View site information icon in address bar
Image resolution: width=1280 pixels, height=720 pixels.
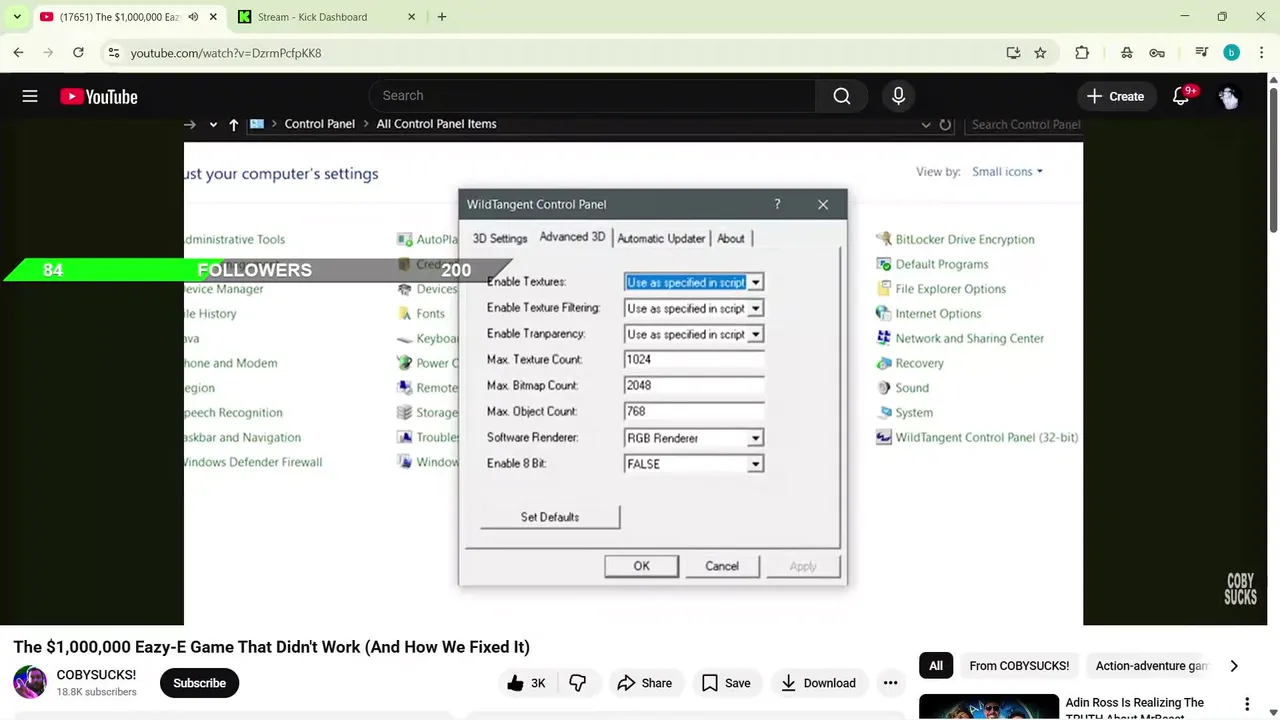click(113, 53)
